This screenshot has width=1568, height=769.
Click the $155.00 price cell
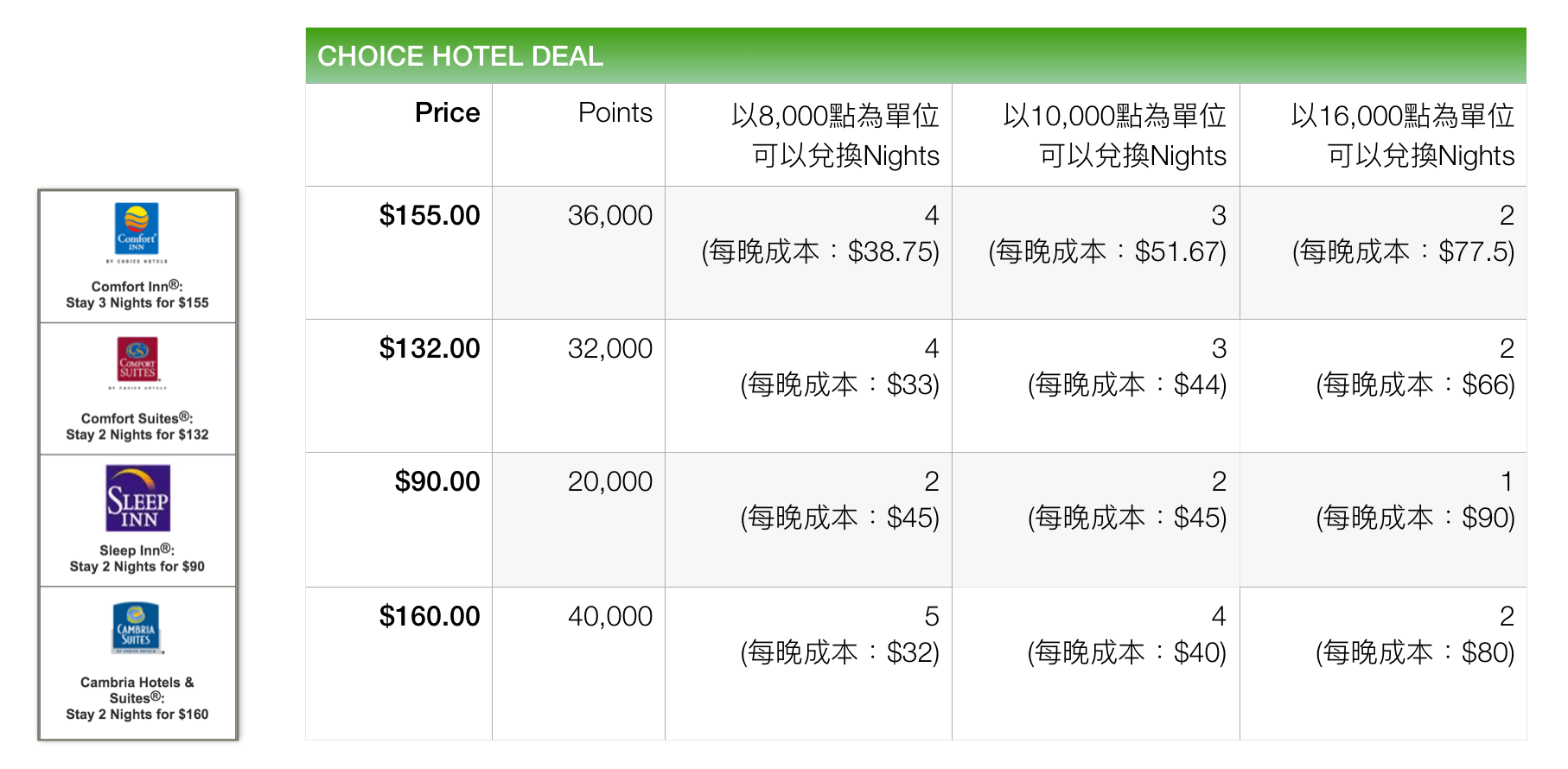399,252
